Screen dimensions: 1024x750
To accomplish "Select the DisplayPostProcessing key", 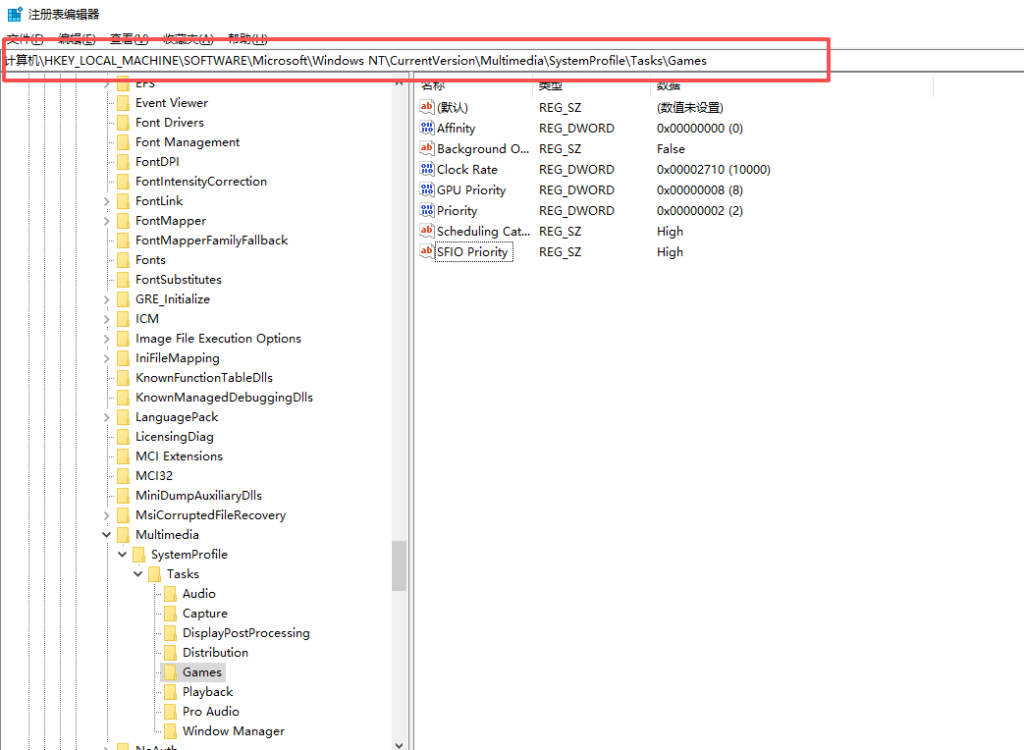I will pyautogui.click(x=246, y=633).
